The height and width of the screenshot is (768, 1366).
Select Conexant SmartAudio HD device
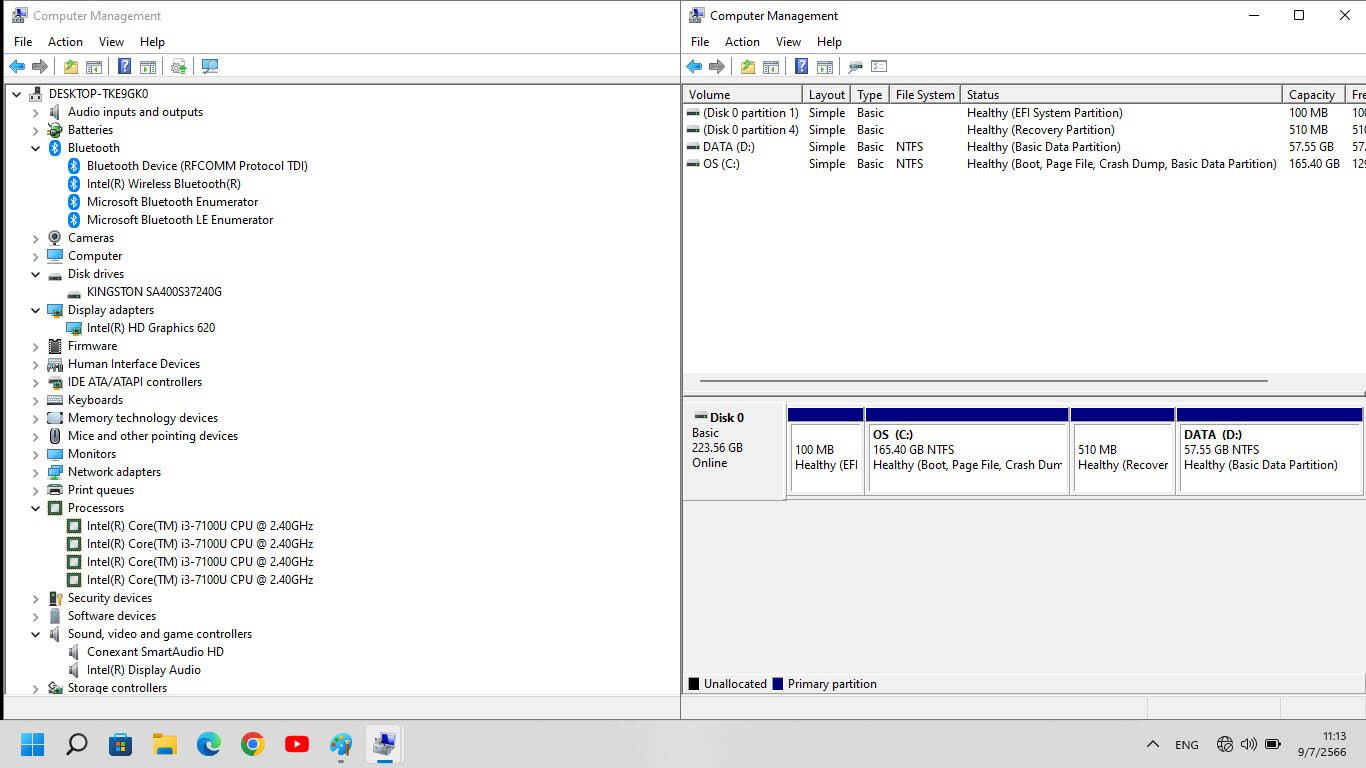click(x=155, y=652)
